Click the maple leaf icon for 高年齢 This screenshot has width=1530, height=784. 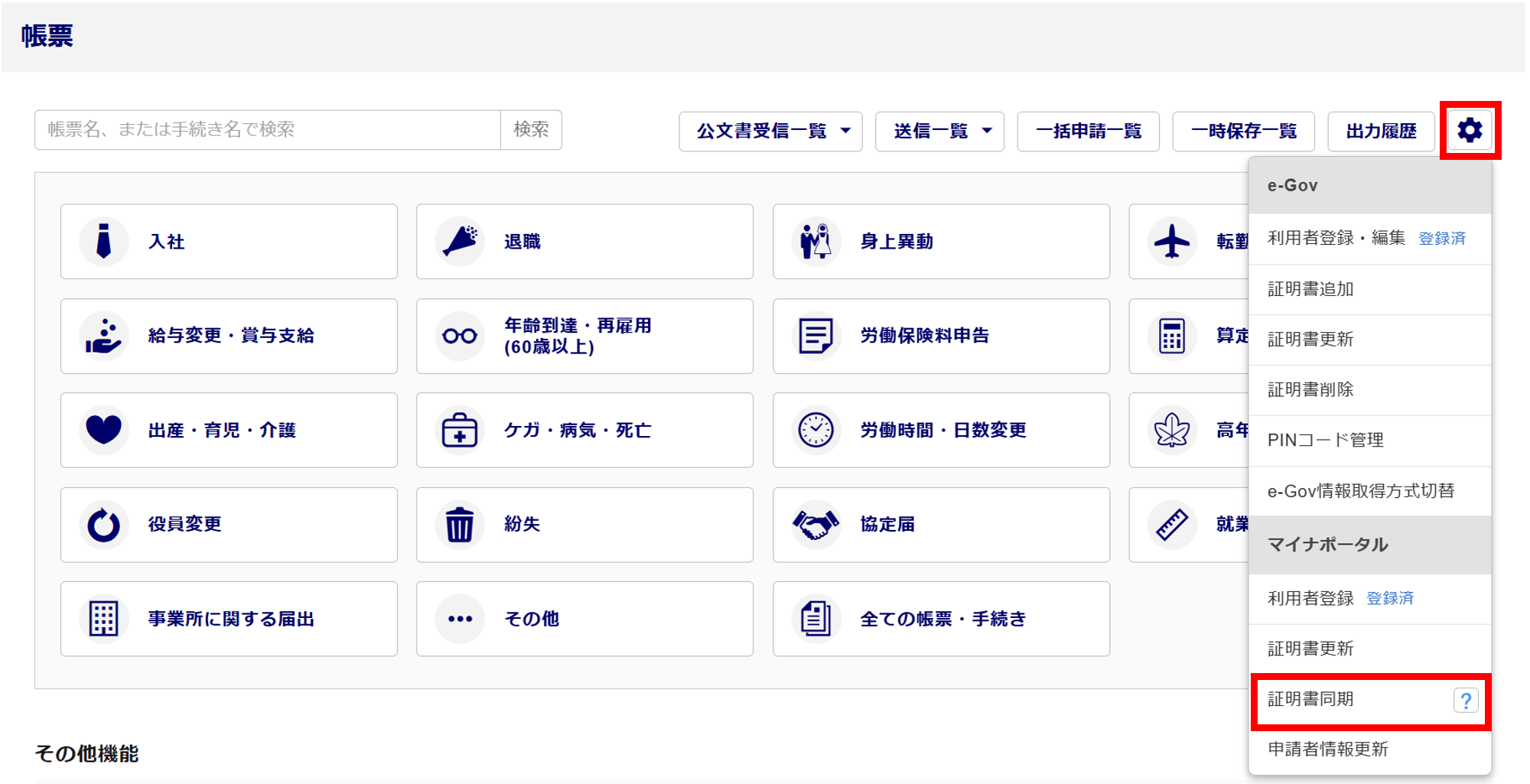click(1172, 430)
